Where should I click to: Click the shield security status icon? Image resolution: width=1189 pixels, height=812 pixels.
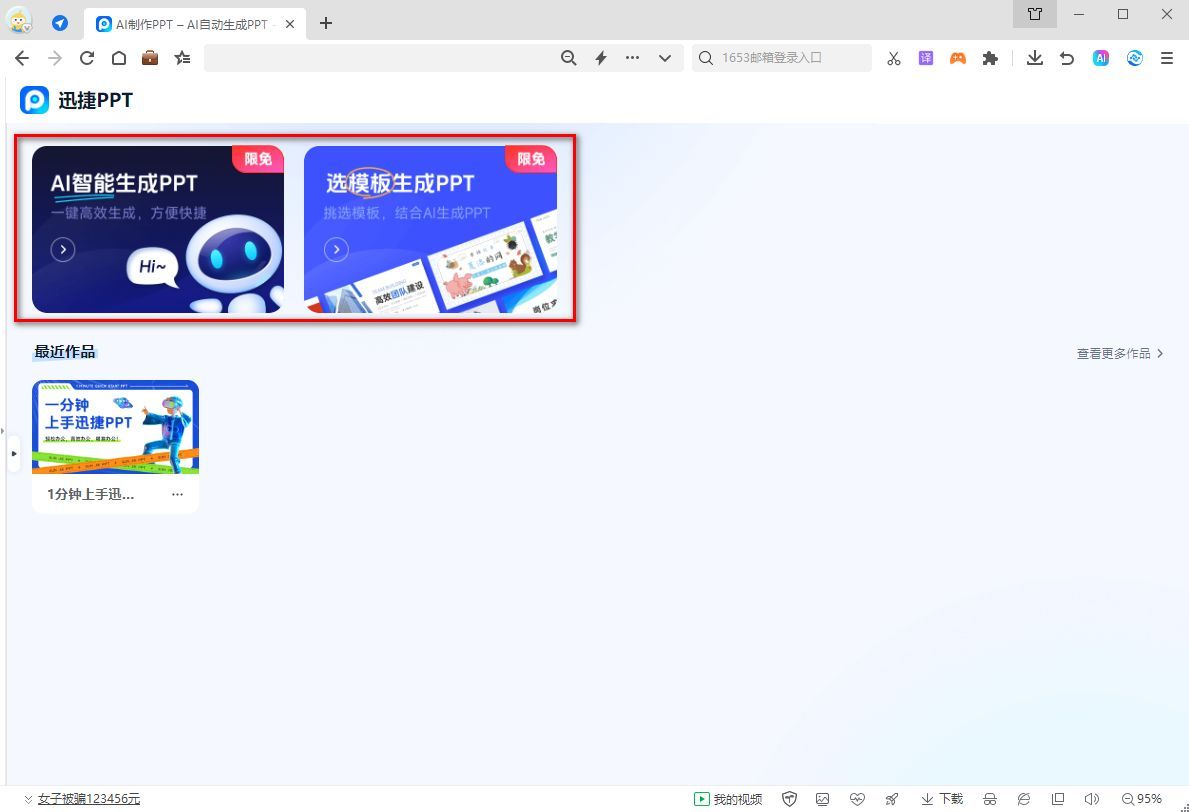pyautogui.click(x=789, y=799)
